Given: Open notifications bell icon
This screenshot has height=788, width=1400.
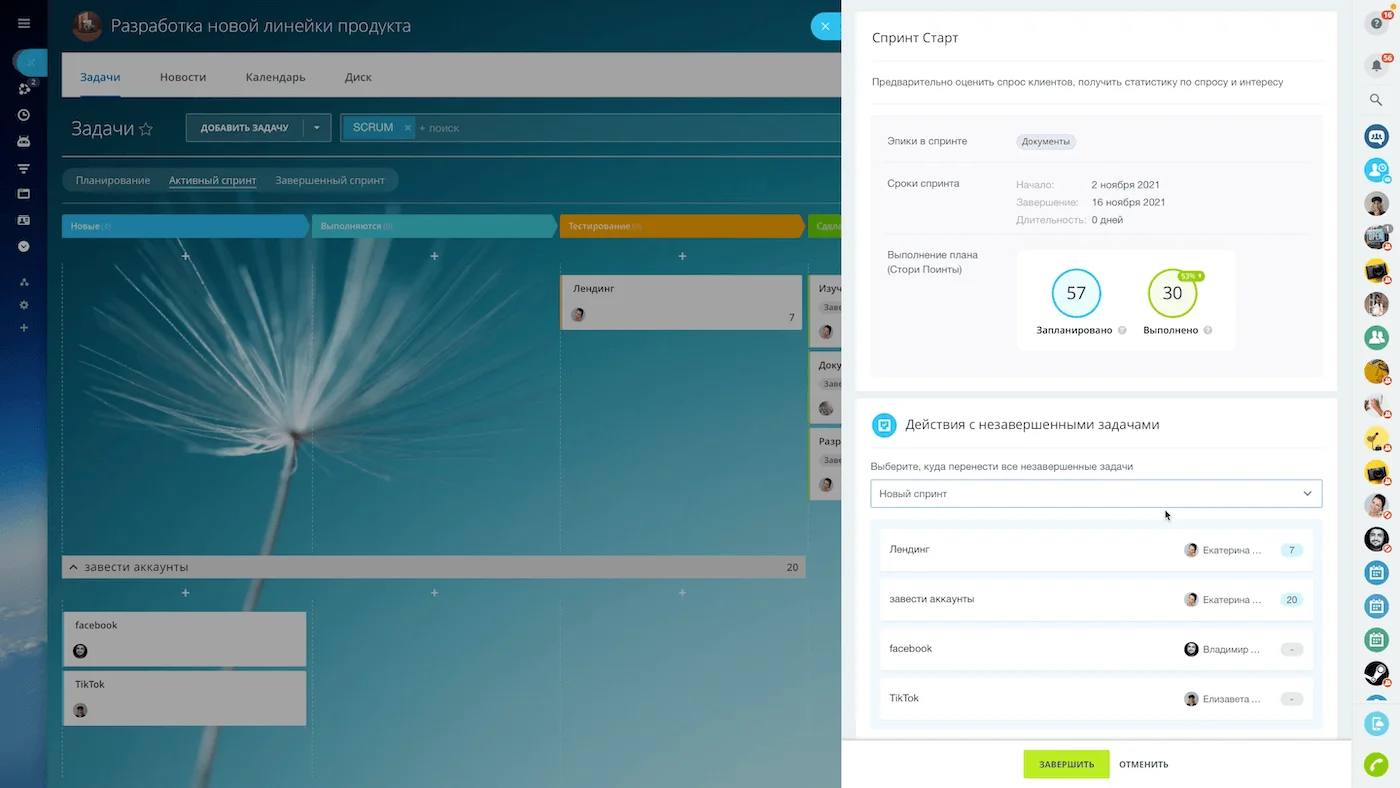Looking at the screenshot, I should (x=1376, y=66).
